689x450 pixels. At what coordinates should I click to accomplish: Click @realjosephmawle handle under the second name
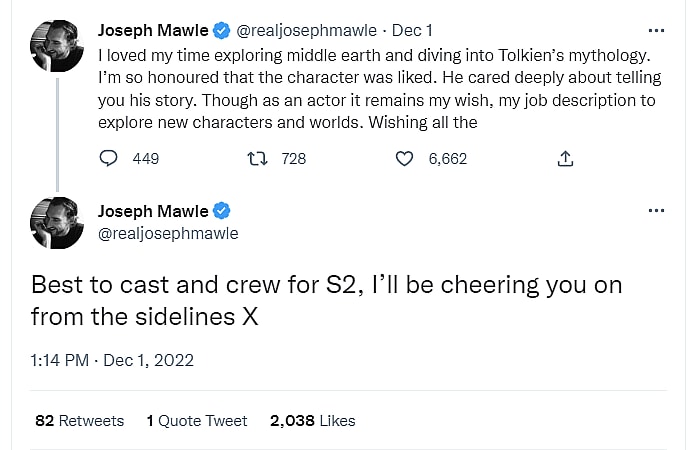coord(168,233)
